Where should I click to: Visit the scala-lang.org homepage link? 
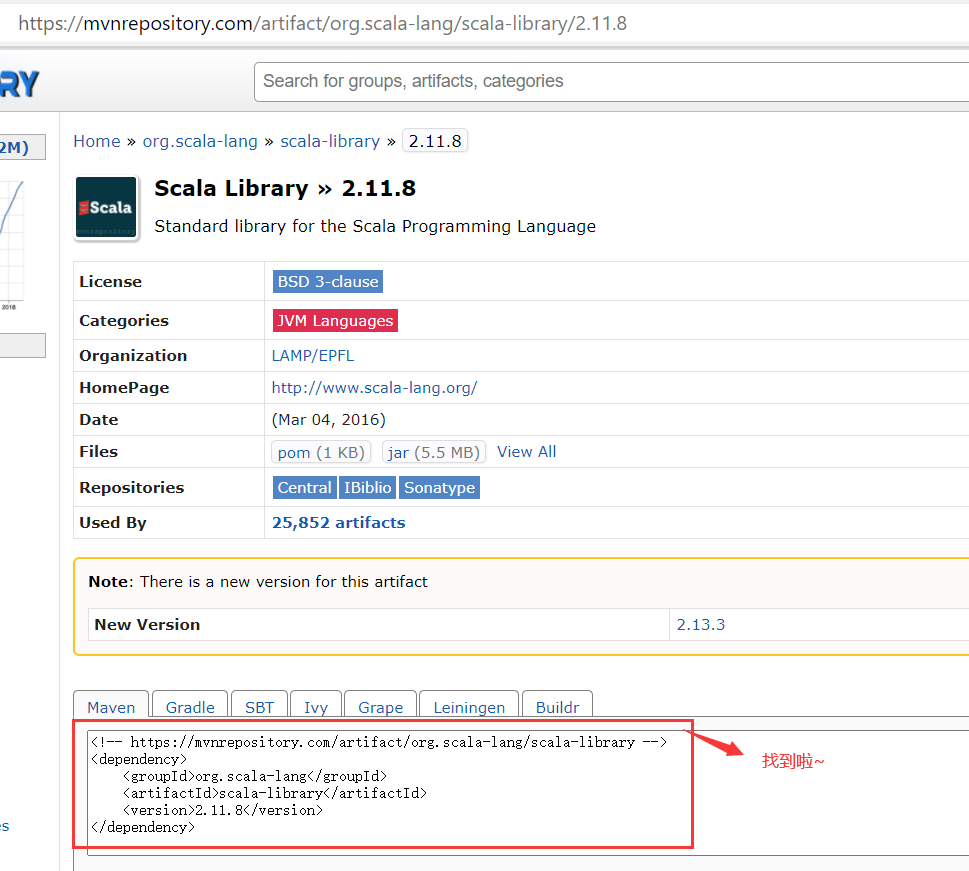coord(374,388)
